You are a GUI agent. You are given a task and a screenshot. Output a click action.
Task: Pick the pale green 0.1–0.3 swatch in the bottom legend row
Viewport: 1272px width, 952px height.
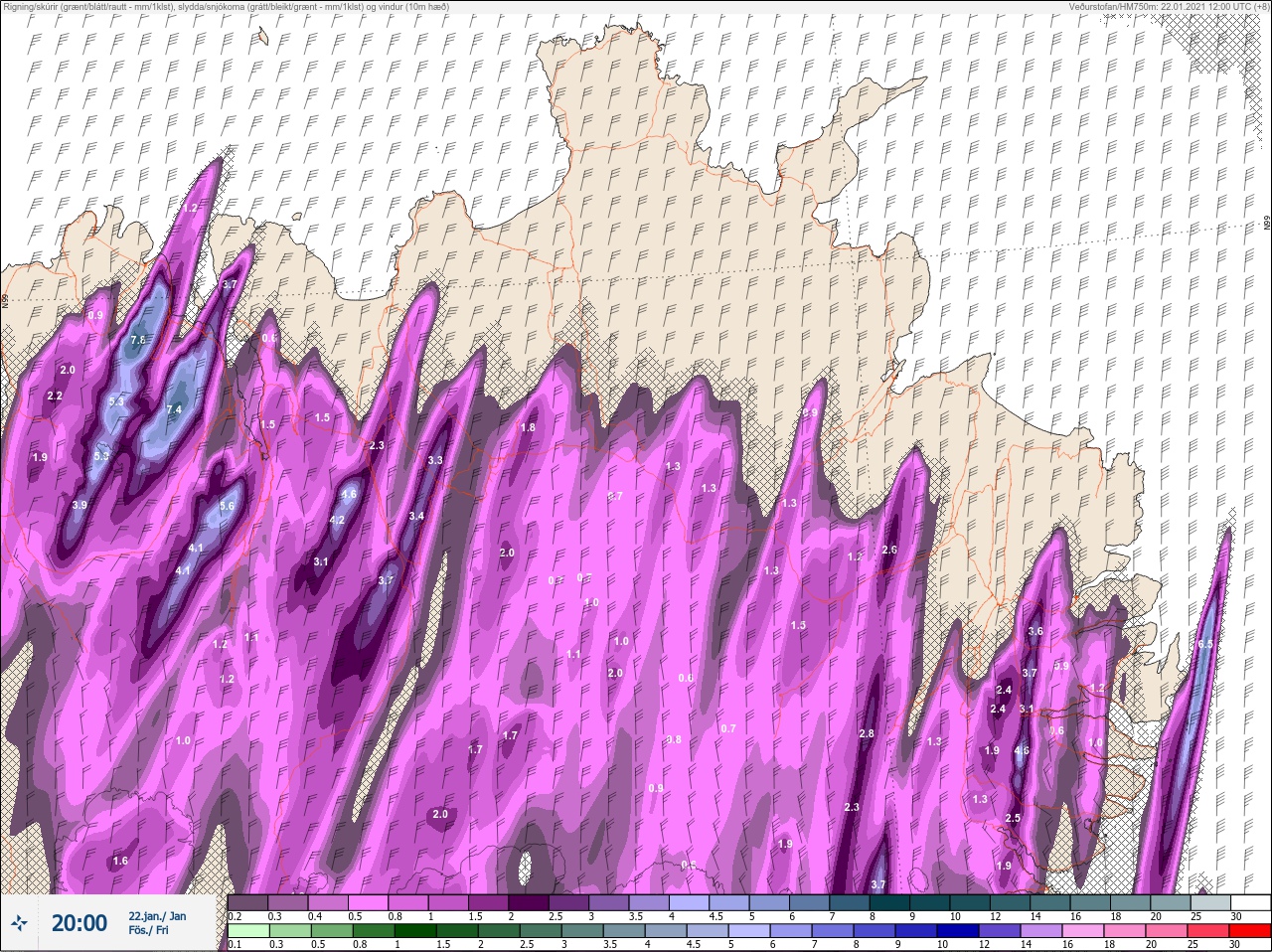coord(249,932)
